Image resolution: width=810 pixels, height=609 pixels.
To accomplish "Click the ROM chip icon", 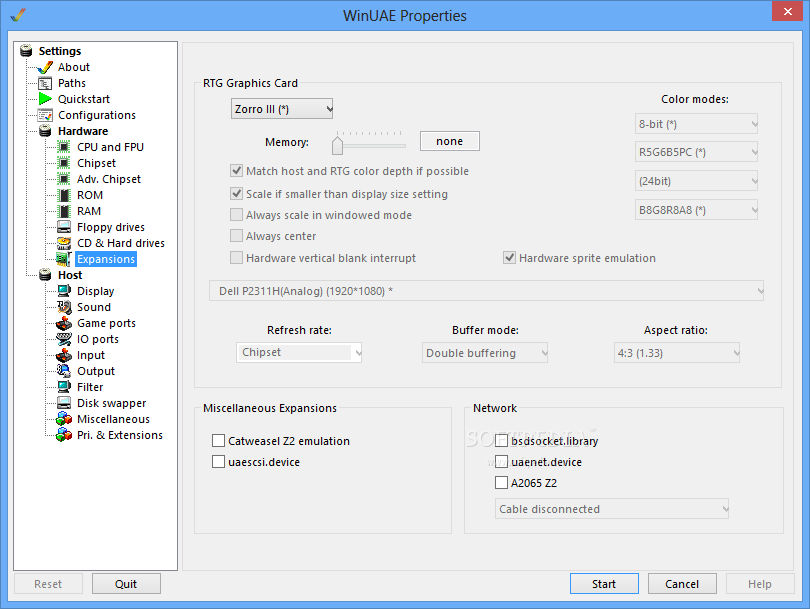I will [64, 195].
